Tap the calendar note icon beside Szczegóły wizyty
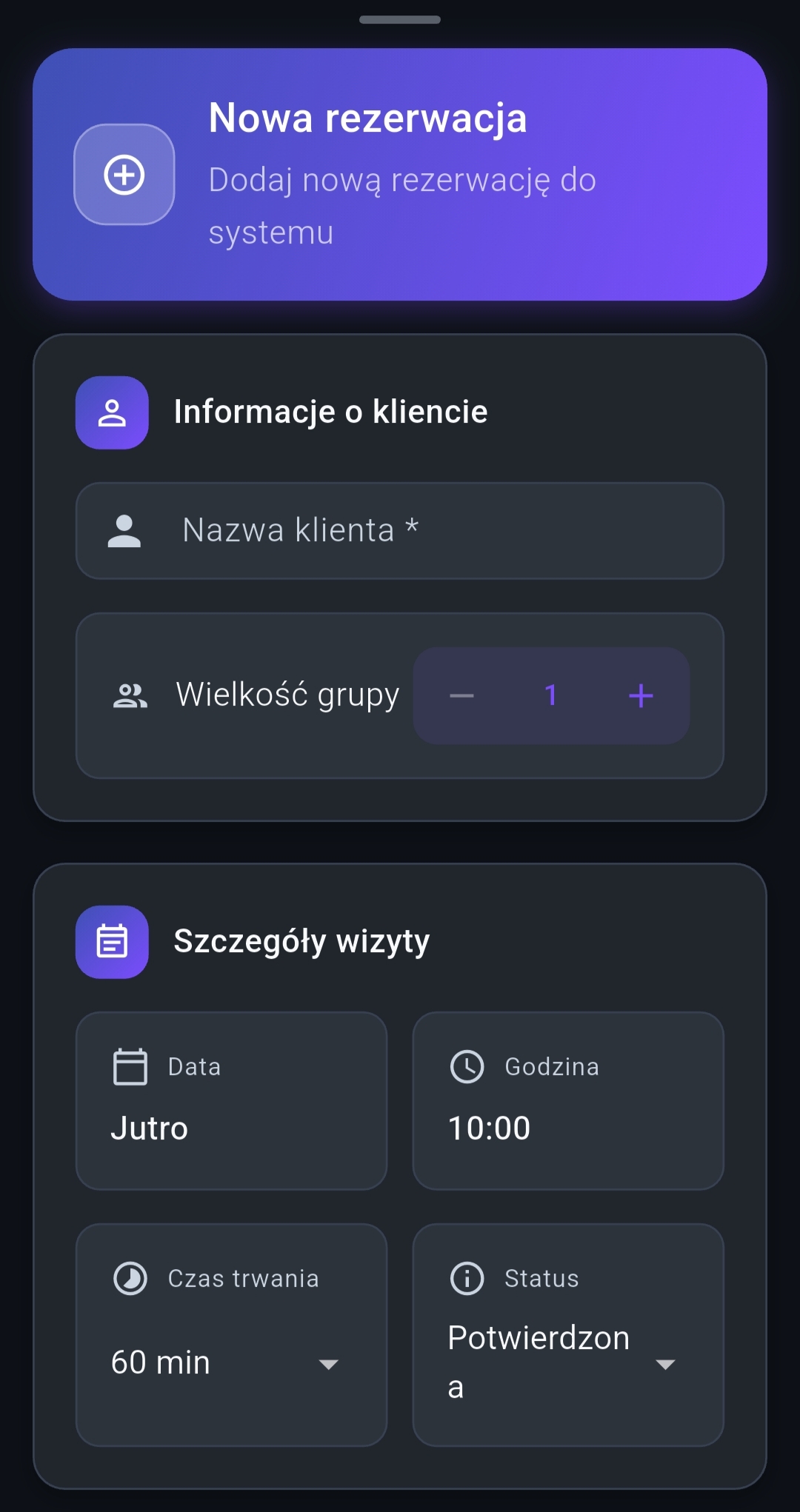This screenshot has height=1512, width=800. point(112,942)
